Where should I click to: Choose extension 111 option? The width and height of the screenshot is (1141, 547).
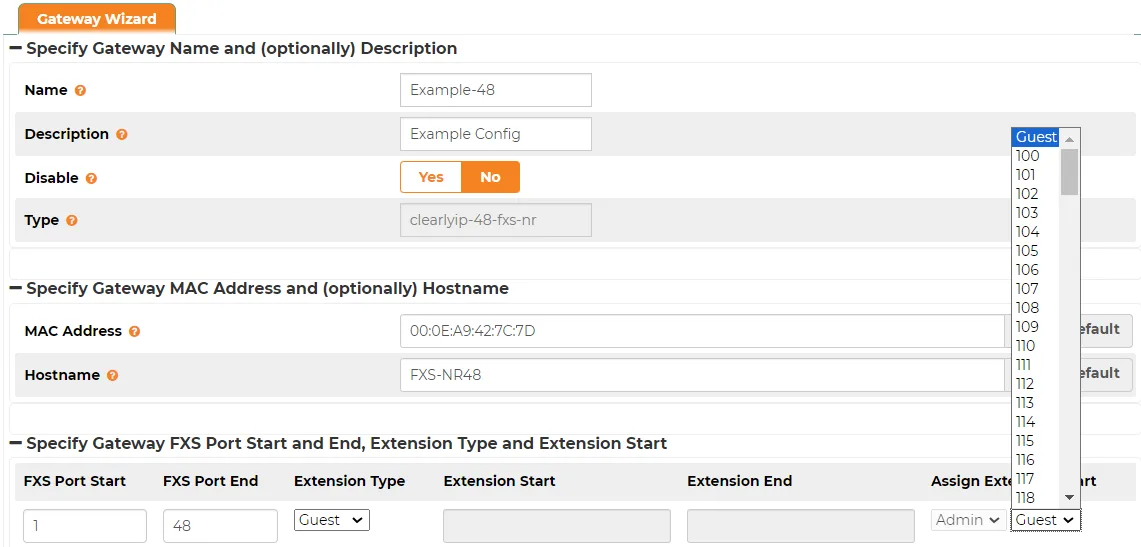pos(1036,364)
